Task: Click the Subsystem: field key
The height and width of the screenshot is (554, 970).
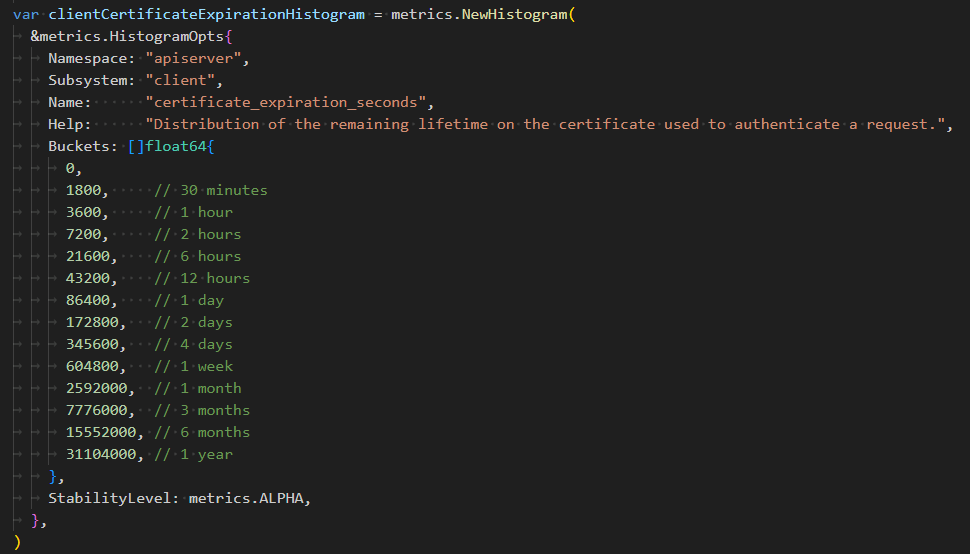Action: [92, 80]
